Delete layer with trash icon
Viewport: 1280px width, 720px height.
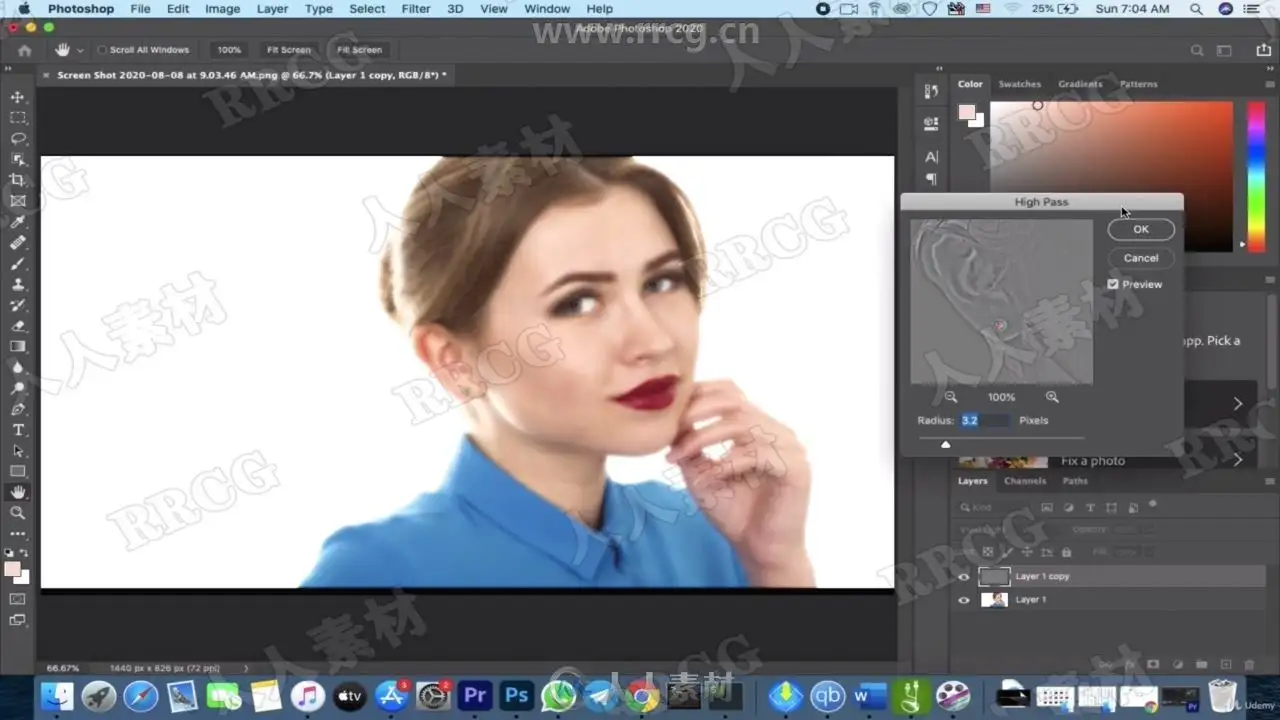1249,664
